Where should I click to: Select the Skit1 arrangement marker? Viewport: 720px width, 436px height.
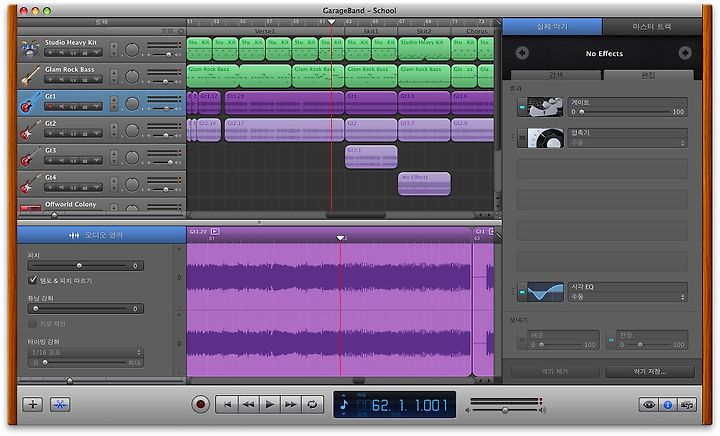pos(371,31)
